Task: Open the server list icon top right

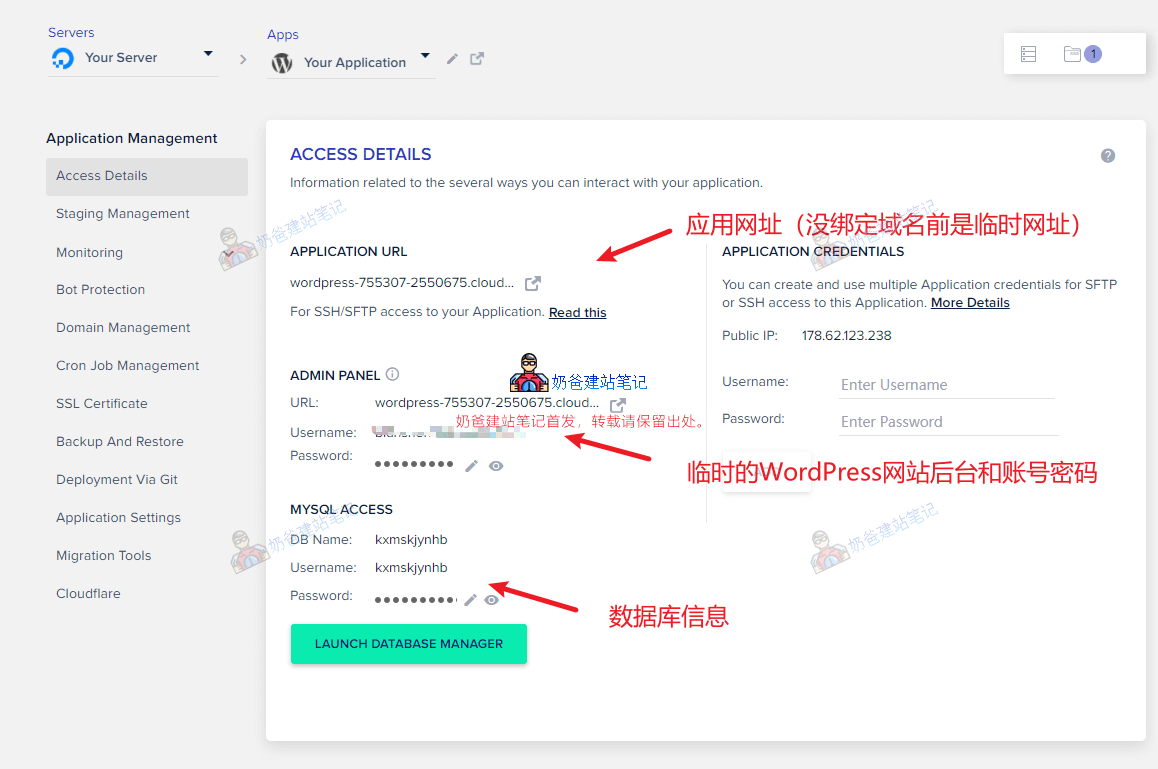Action: [x=1028, y=54]
